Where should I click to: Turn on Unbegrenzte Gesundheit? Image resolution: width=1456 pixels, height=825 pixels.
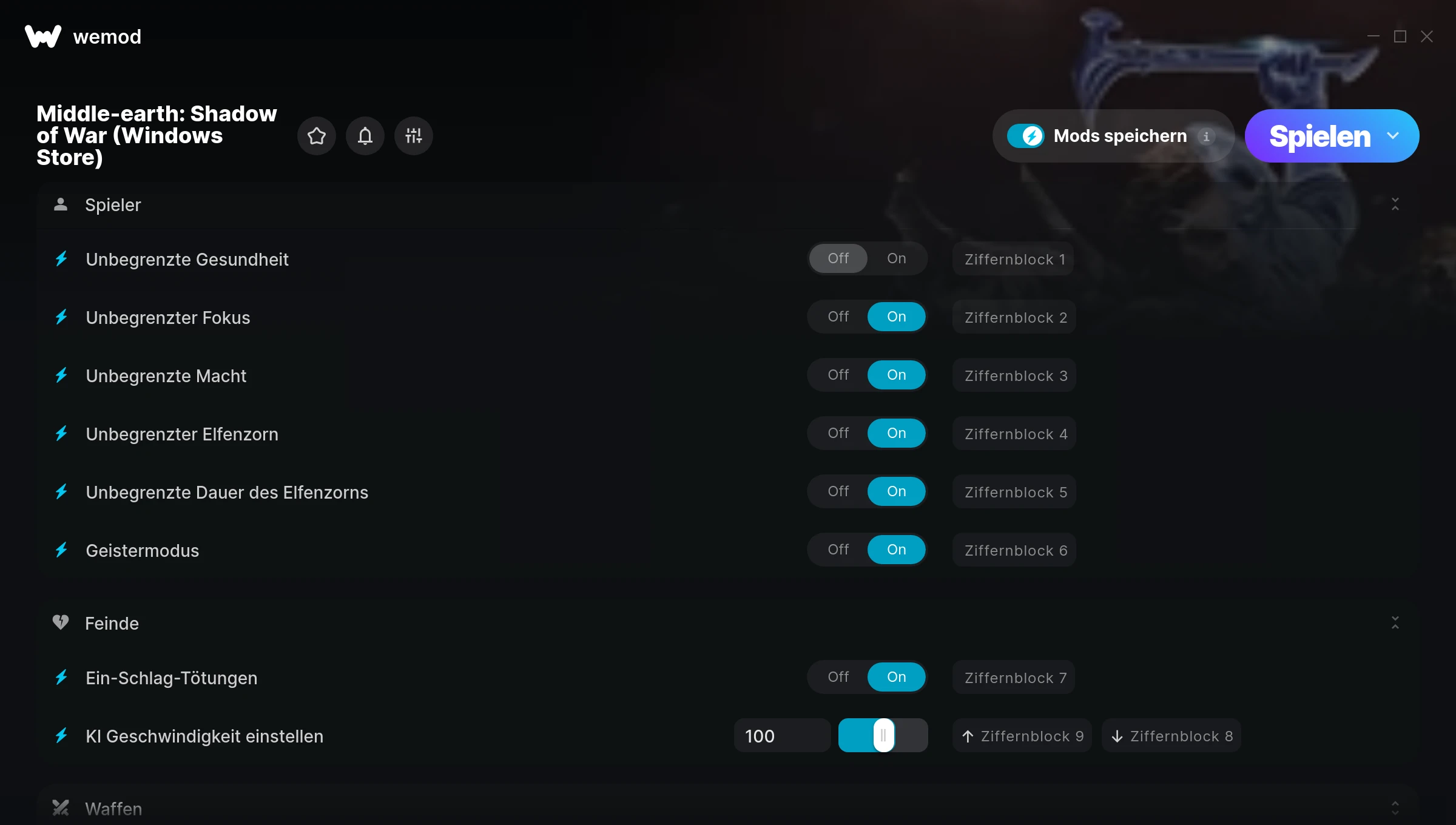tap(896, 258)
